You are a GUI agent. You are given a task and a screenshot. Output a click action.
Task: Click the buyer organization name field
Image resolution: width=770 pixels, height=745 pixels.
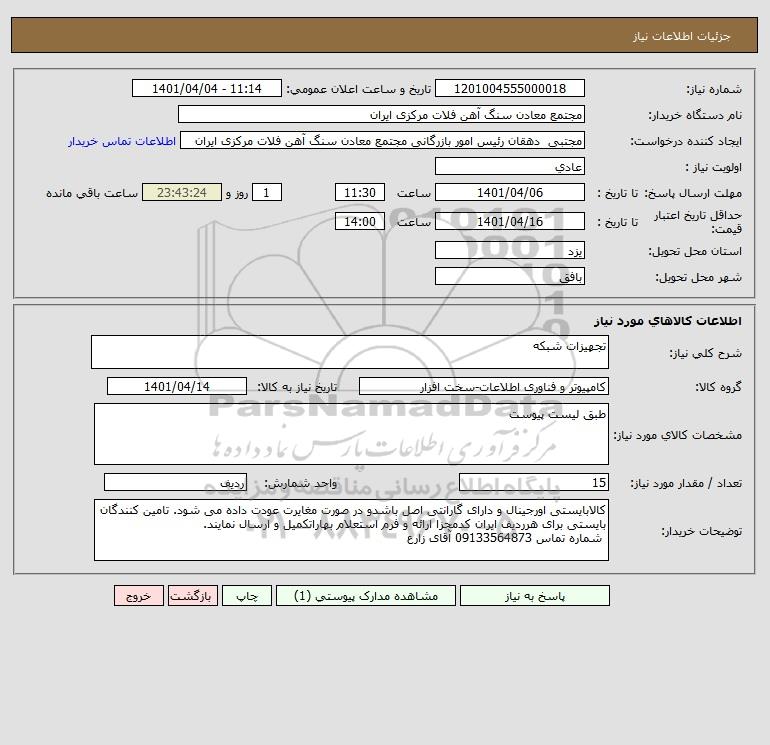(381, 114)
